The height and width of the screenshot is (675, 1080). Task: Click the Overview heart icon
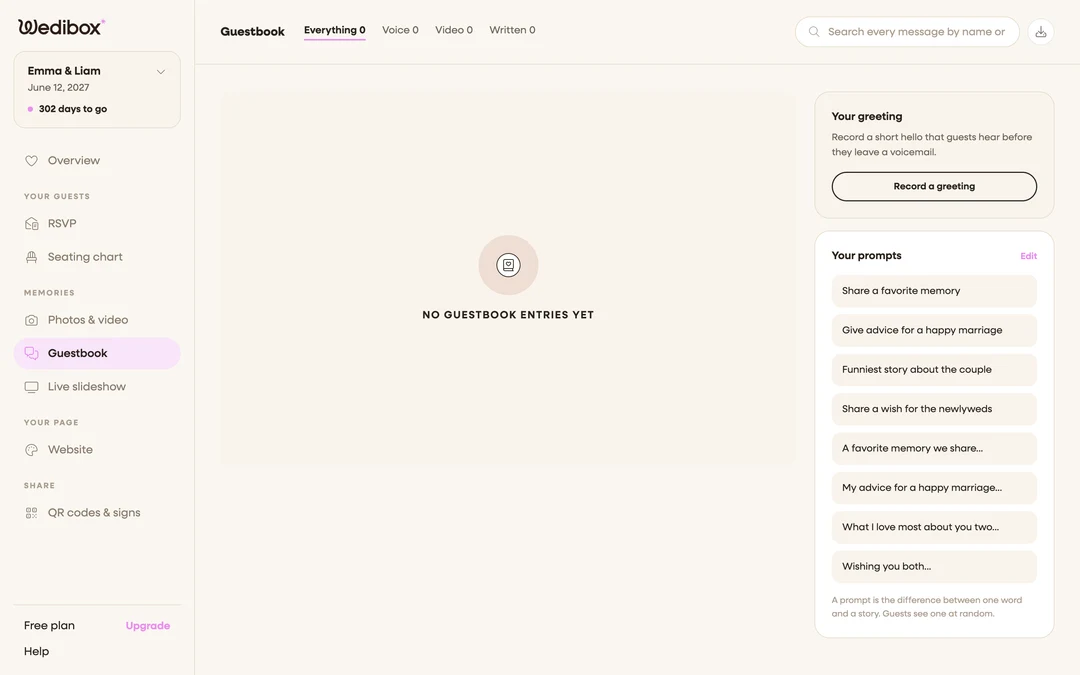coord(31,160)
